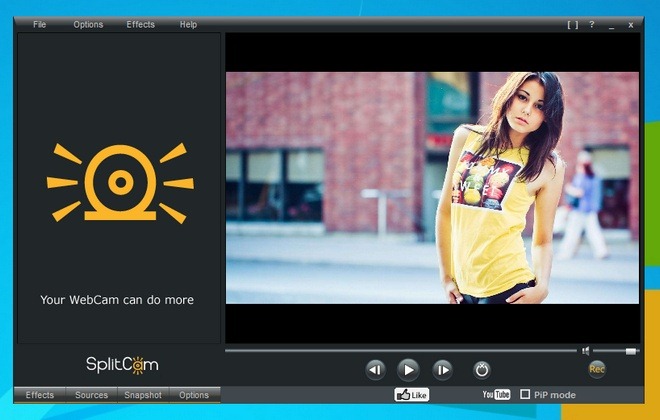The width and height of the screenshot is (660, 420).
Task: Minimize the SplitCam window
Action: [x=611, y=26]
